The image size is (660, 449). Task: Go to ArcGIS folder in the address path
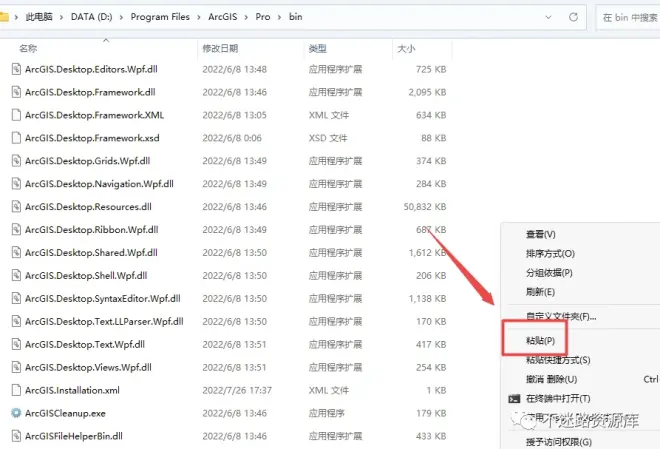(x=223, y=17)
